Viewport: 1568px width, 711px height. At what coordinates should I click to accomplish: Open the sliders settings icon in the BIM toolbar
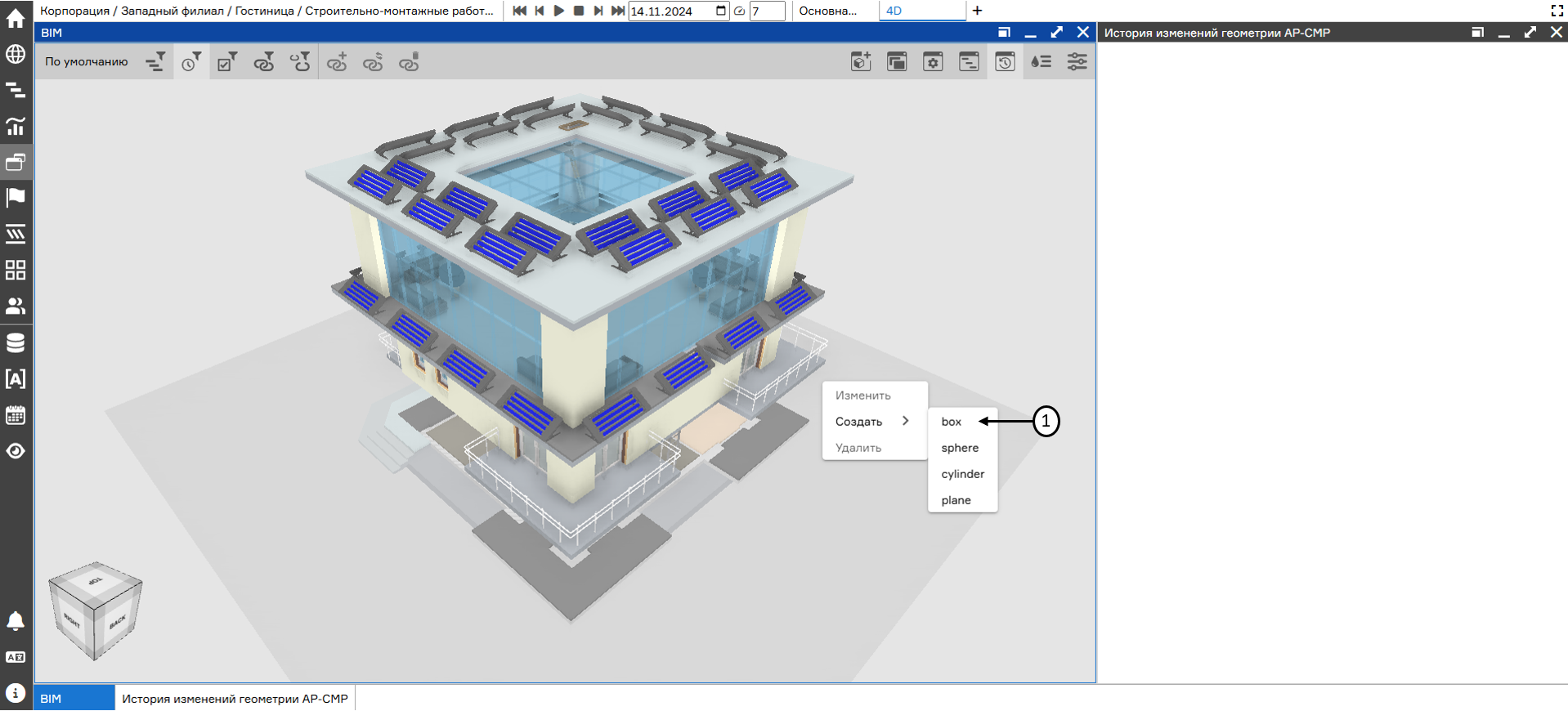click(1077, 62)
